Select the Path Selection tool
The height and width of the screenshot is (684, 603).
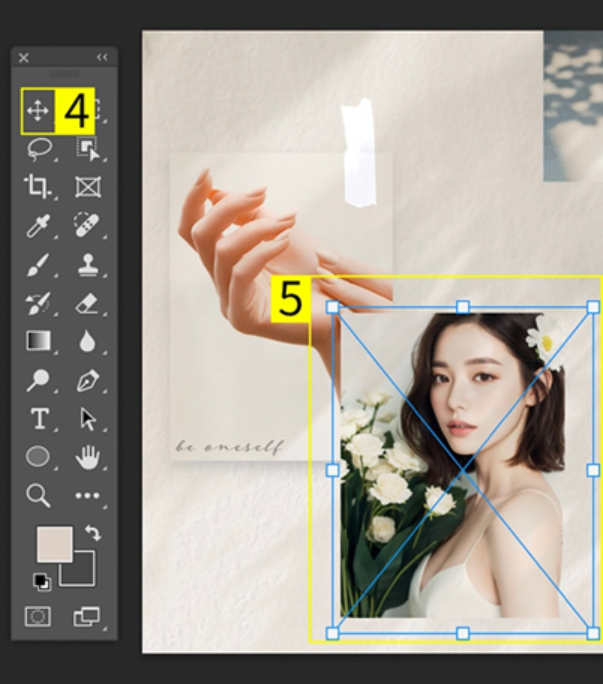click(89, 419)
